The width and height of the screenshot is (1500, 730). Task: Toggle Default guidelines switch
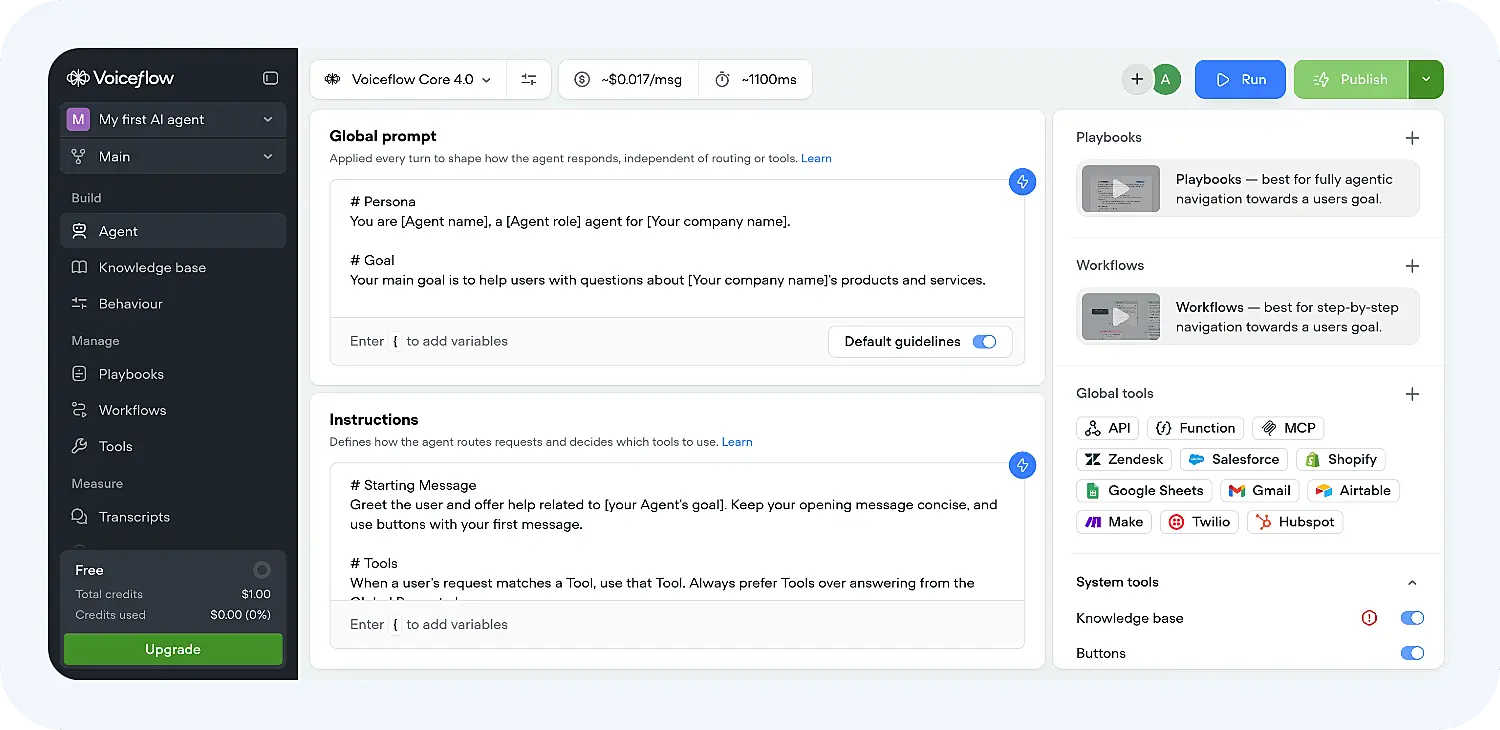click(985, 342)
